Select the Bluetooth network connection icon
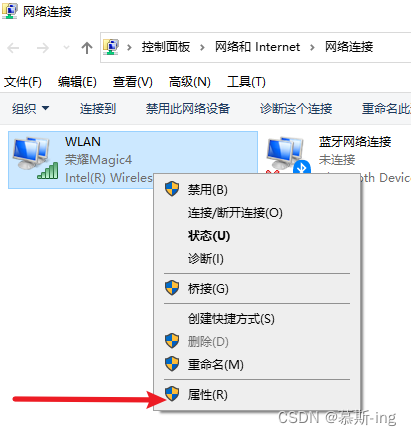Viewport: 411px width, 436px height. [289, 155]
